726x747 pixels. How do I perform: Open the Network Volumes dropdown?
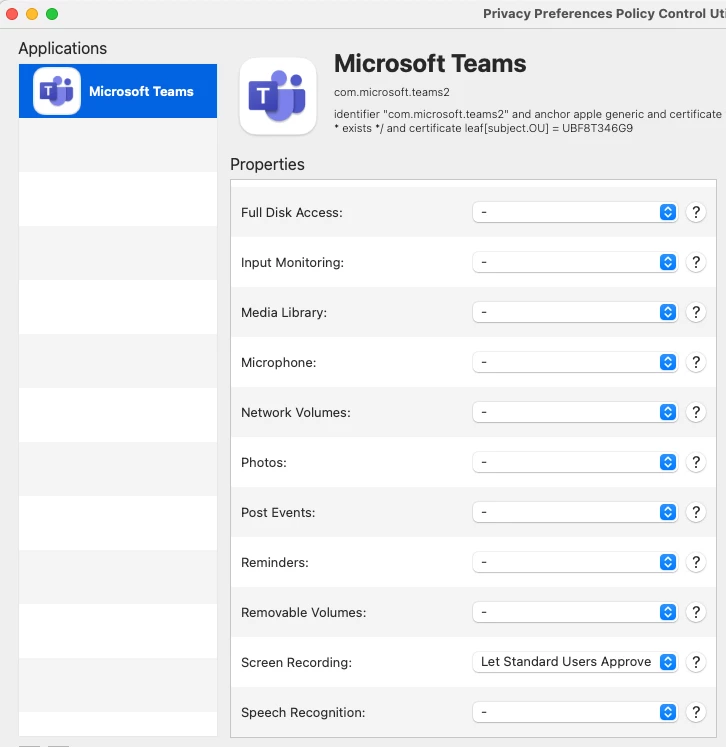click(575, 412)
